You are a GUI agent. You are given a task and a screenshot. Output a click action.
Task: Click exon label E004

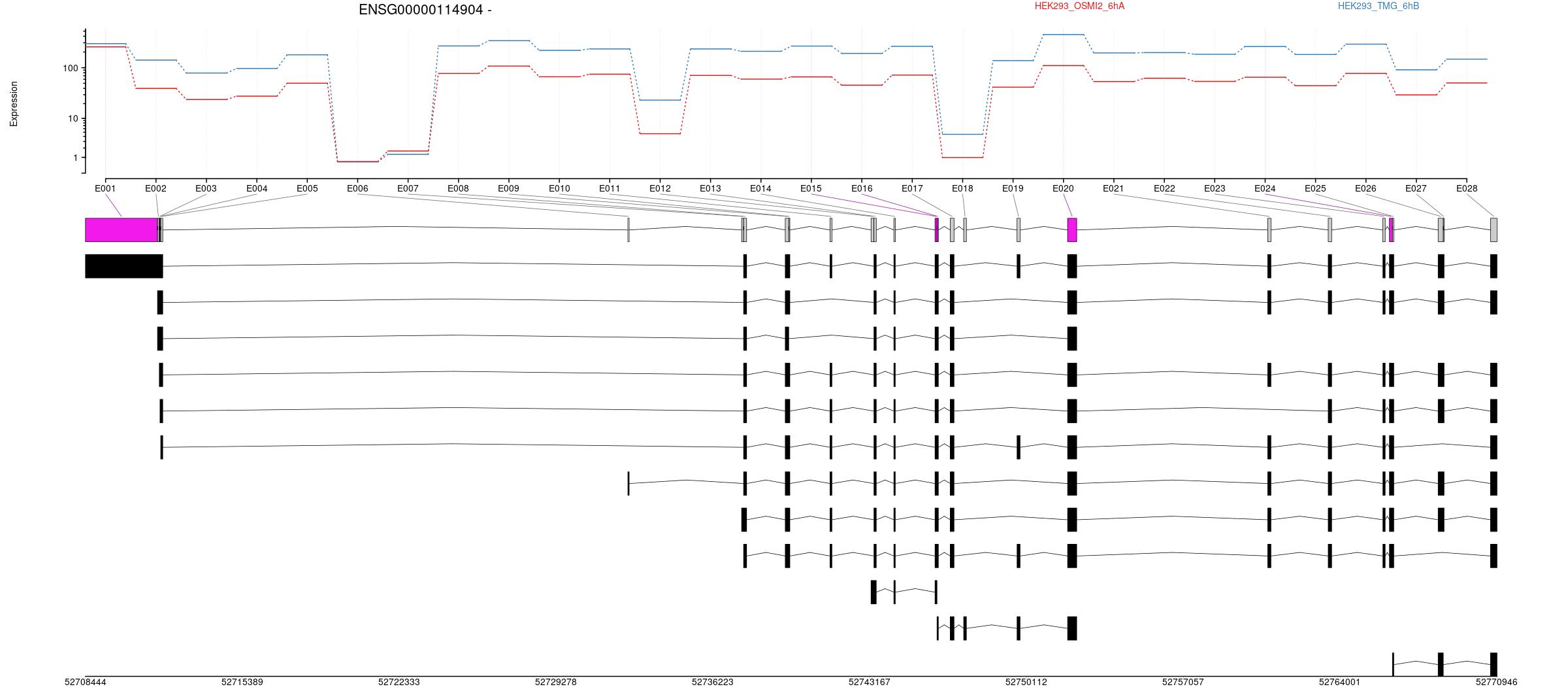pyautogui.click(x=257, y=188)
